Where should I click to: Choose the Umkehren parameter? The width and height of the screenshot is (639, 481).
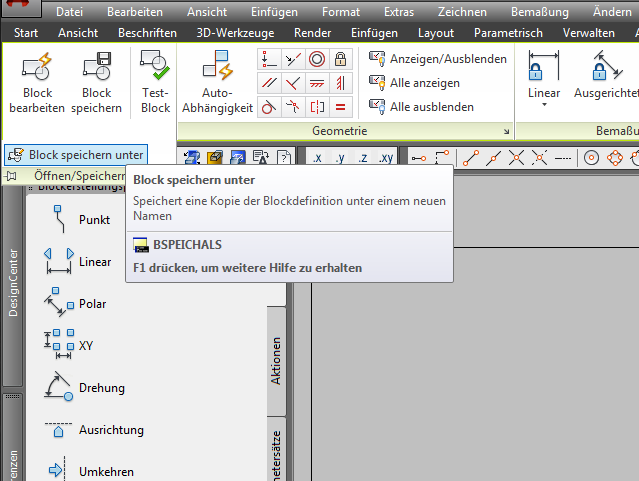90,471
